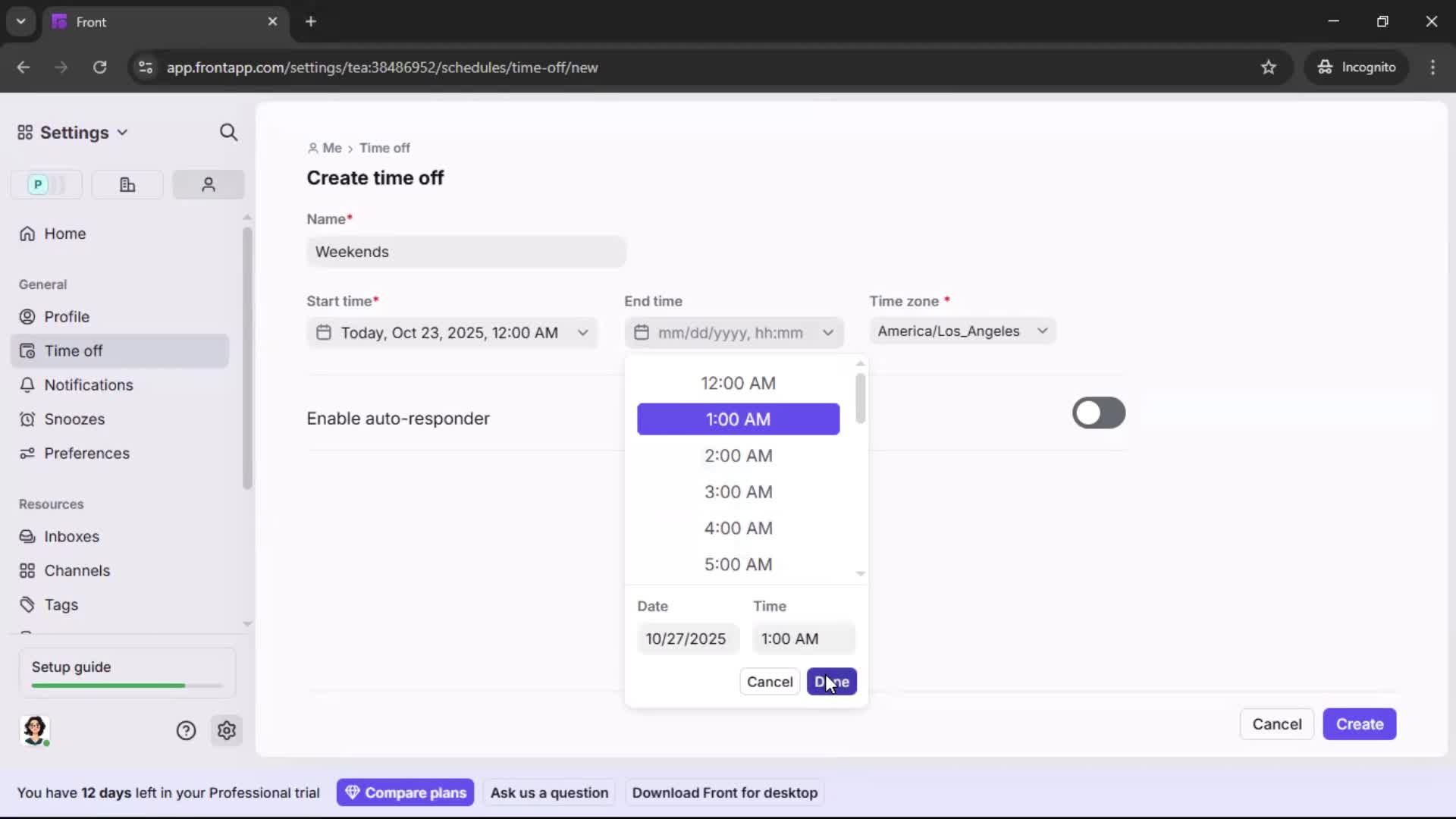
Task: Click the settings gear icon at bottom
Action: 227,730
